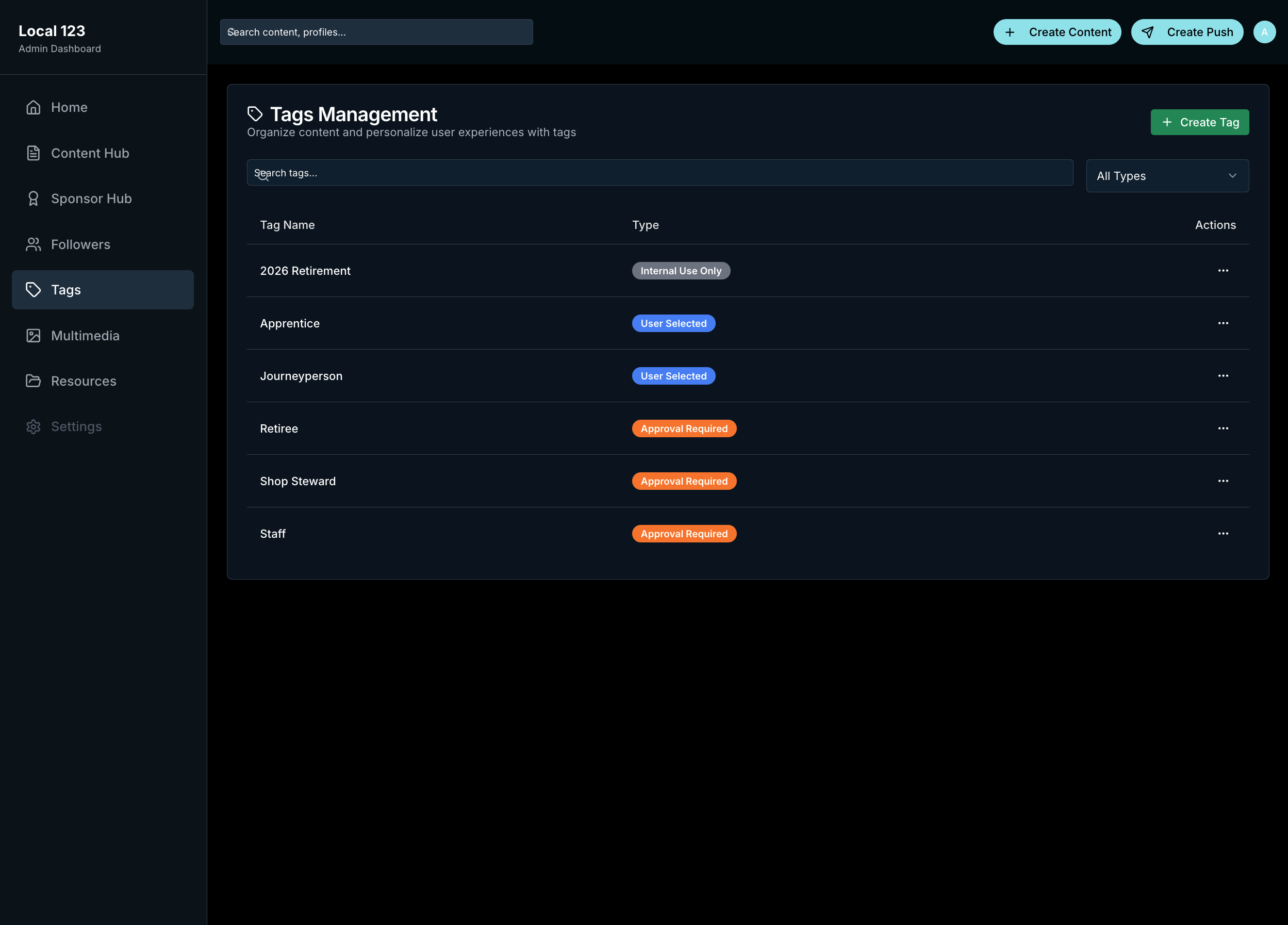Open Settings from the sidebar

tap(103, 426)
